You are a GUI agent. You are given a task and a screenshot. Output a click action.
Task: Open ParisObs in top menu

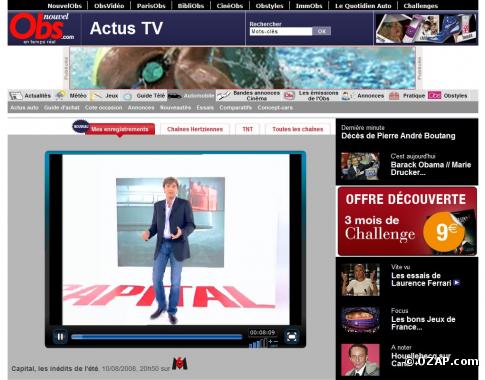151,6
